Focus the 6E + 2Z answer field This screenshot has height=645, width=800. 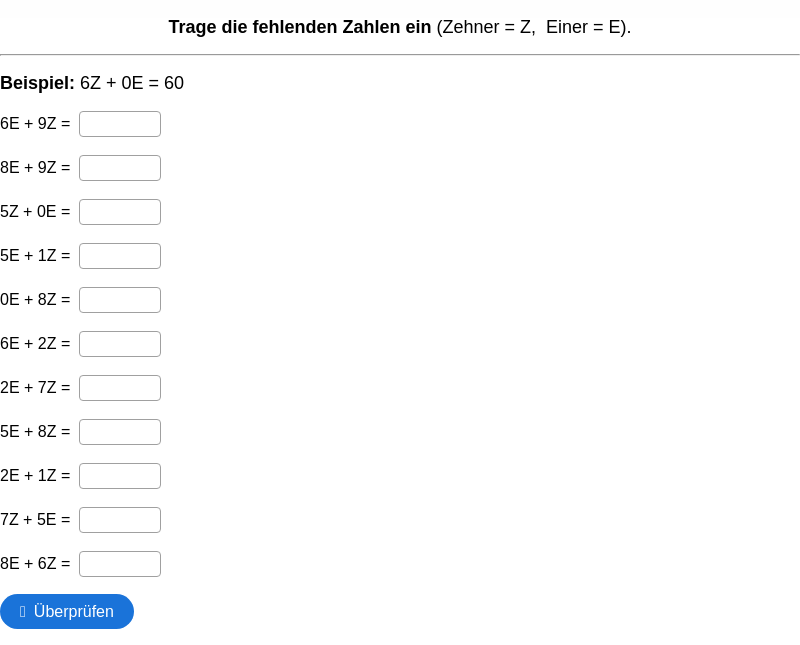coord(120,344)
